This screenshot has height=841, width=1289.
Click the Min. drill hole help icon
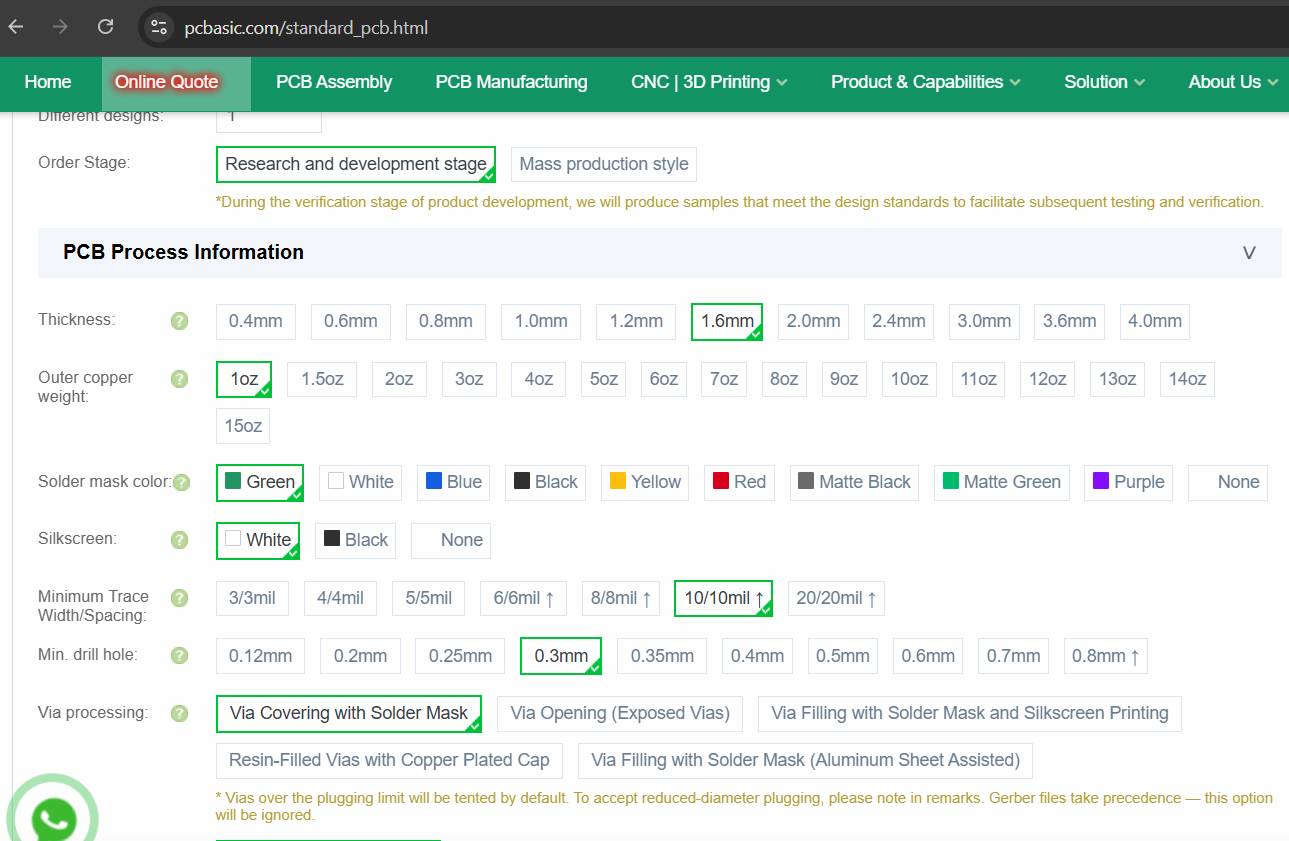(179, 656)
